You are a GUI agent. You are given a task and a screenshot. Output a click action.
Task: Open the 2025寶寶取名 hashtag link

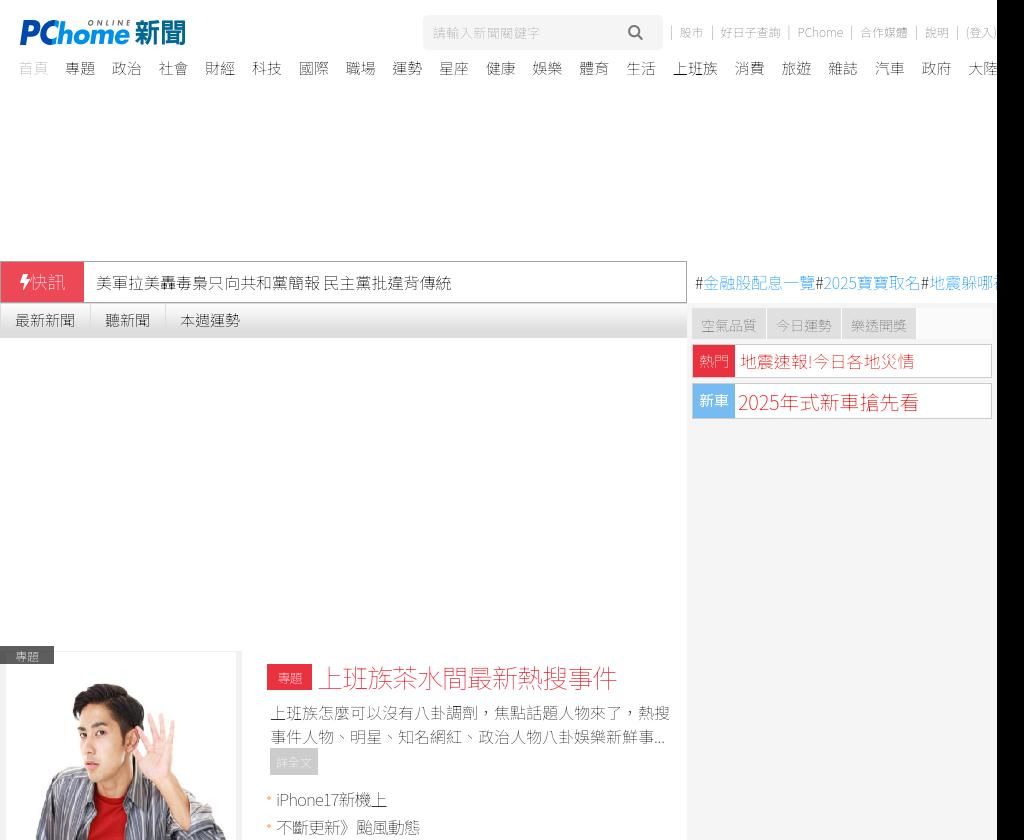(871, 283)
